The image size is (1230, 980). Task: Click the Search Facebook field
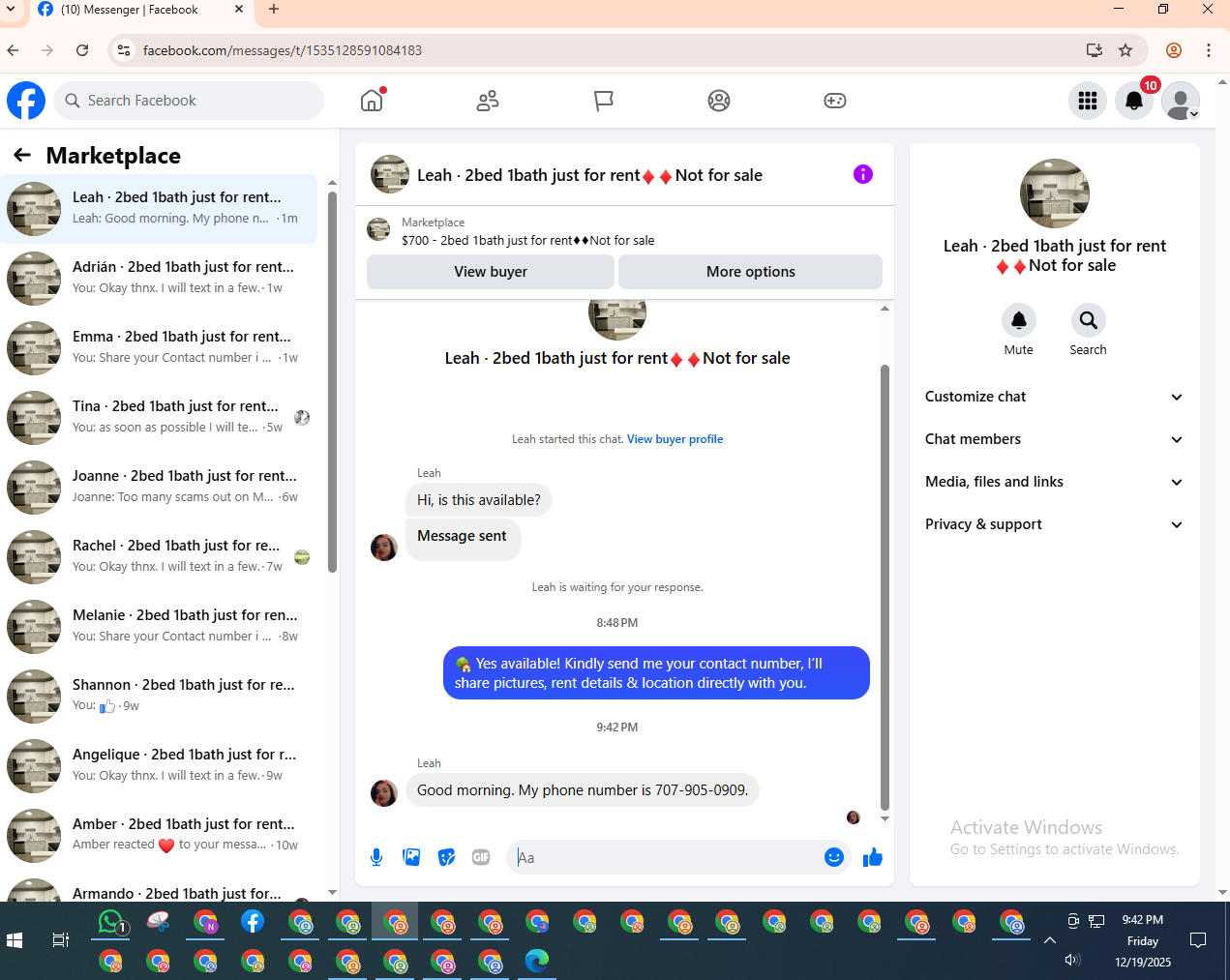[x=190, y=101]
